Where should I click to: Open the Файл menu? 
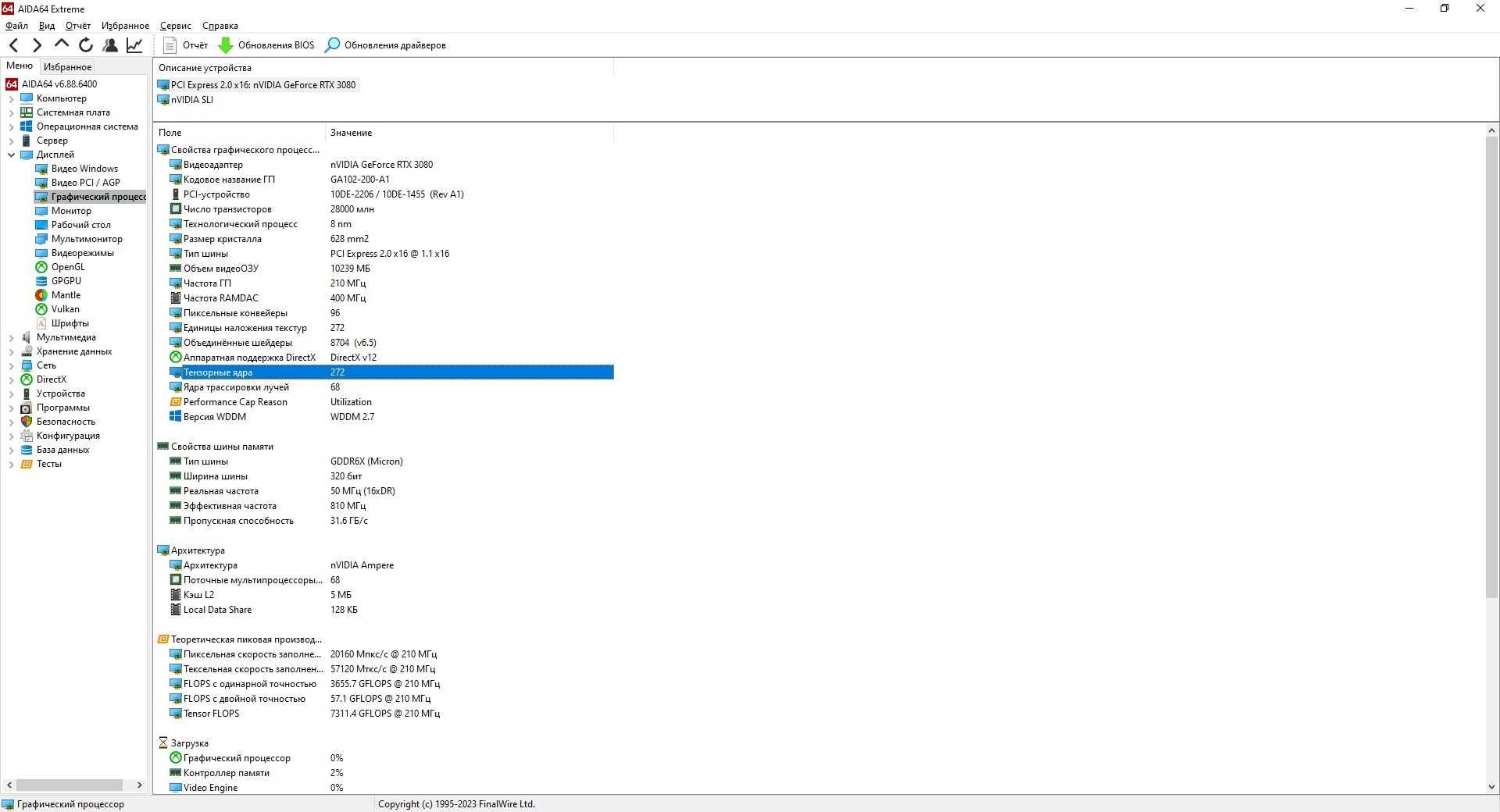(x=16, y=26)
